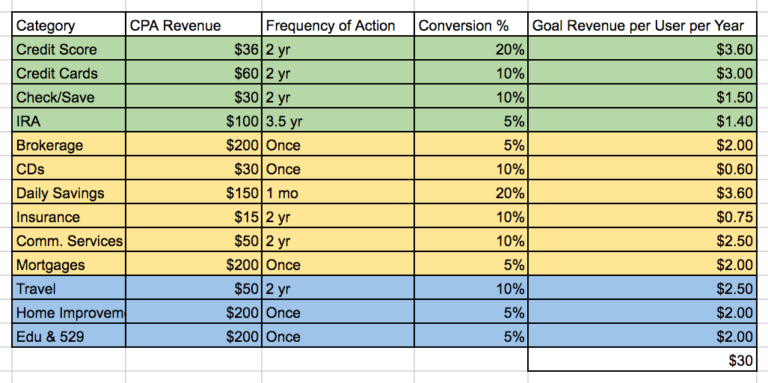Viewport: 768px width, 383px height.
Task: Select Goal Revenue per User per Year header
Action: click(x=642, y=25)
